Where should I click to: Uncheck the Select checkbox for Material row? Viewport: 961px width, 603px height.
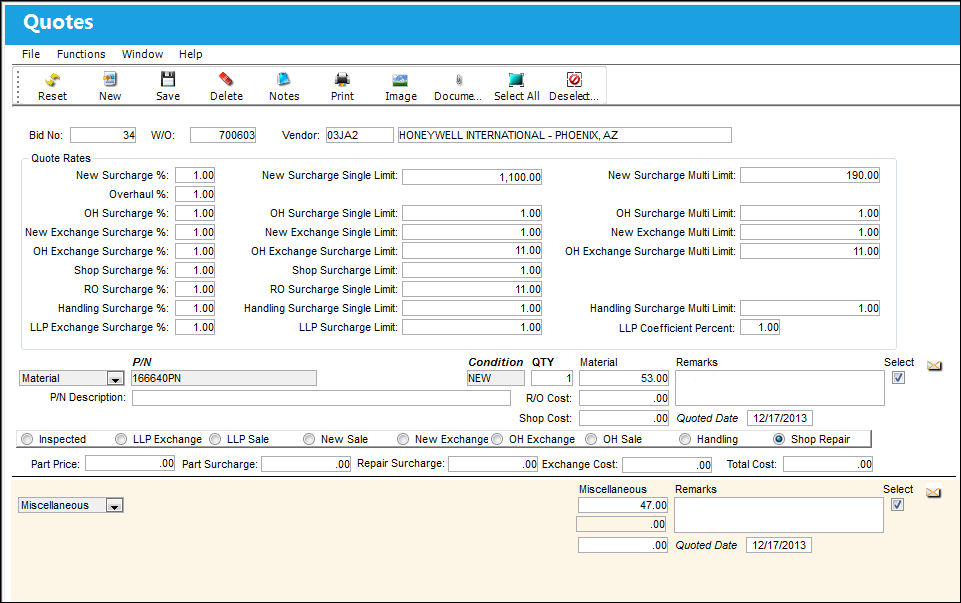pyautogui.click(x=898, y=377)
